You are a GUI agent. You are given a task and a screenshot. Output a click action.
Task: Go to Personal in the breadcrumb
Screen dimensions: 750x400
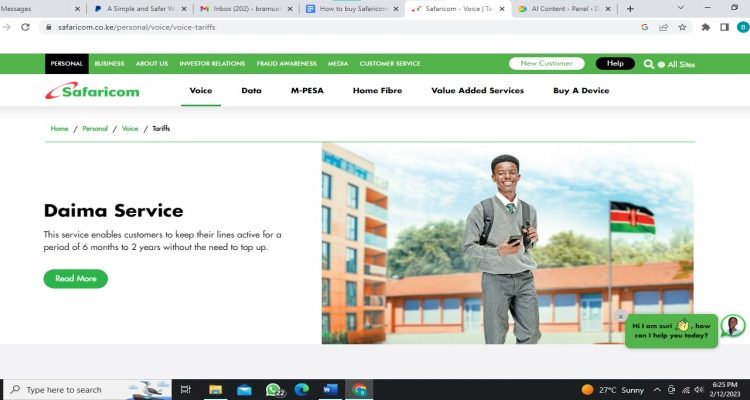point(95,129)
